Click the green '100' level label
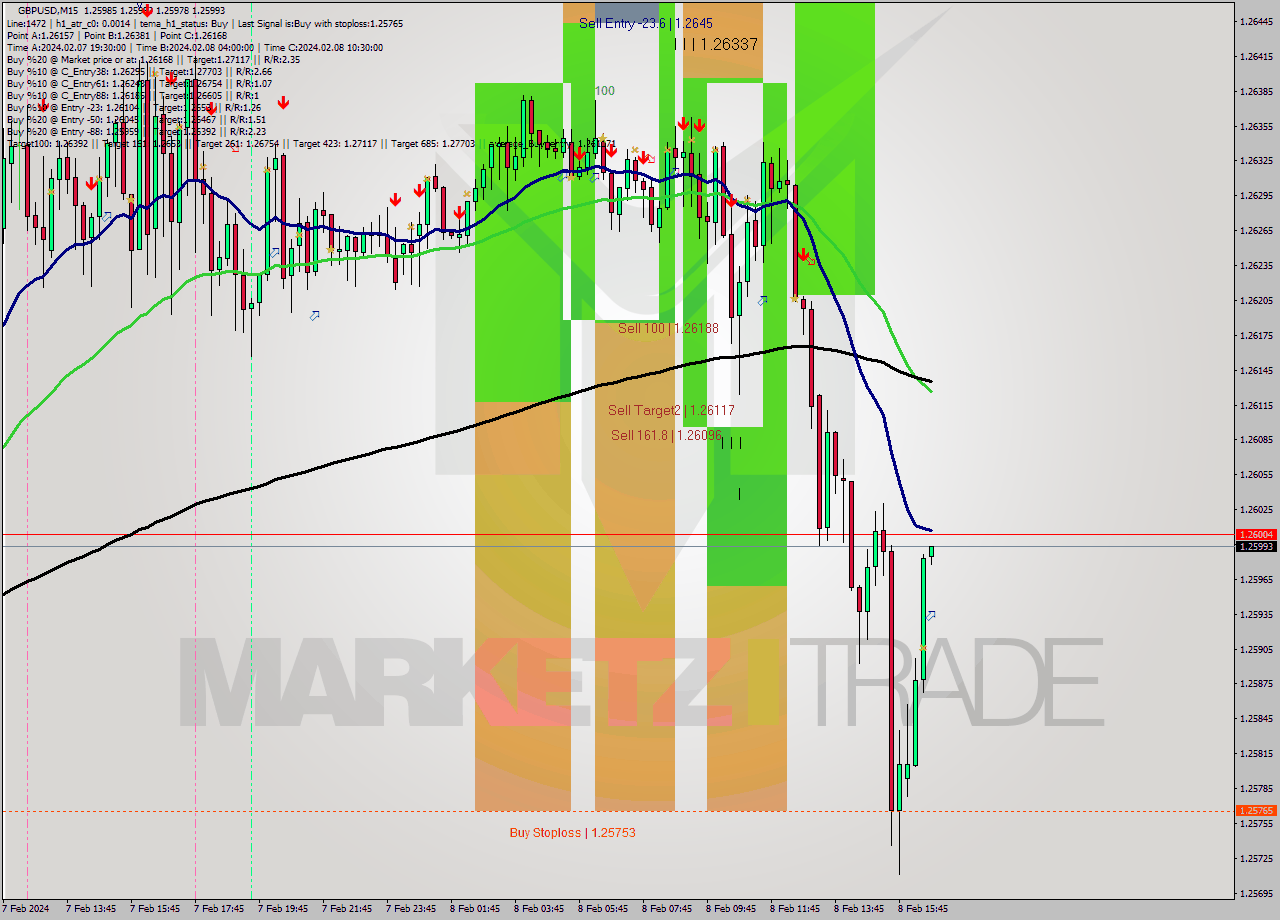The image size is (1280, 920). point(605,91)
